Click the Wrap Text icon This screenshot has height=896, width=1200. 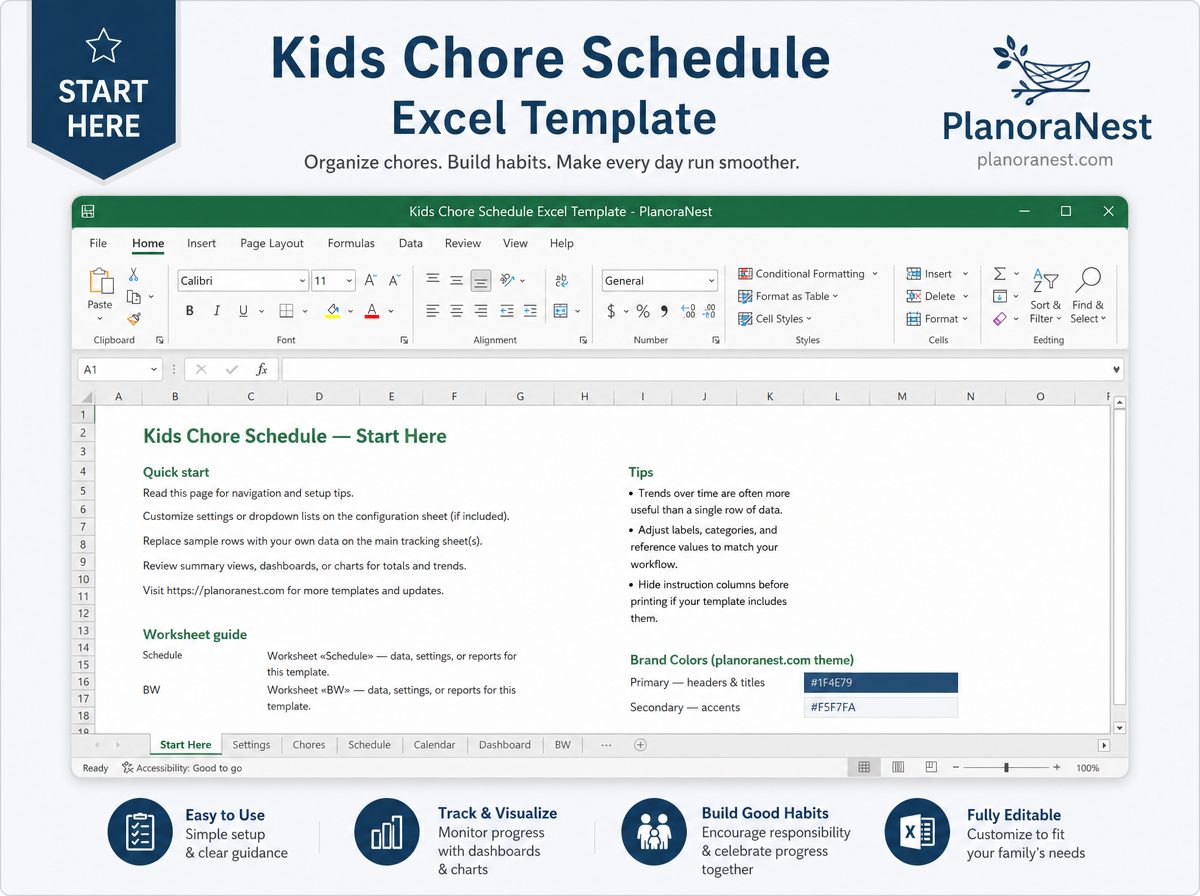pos(561,281)
